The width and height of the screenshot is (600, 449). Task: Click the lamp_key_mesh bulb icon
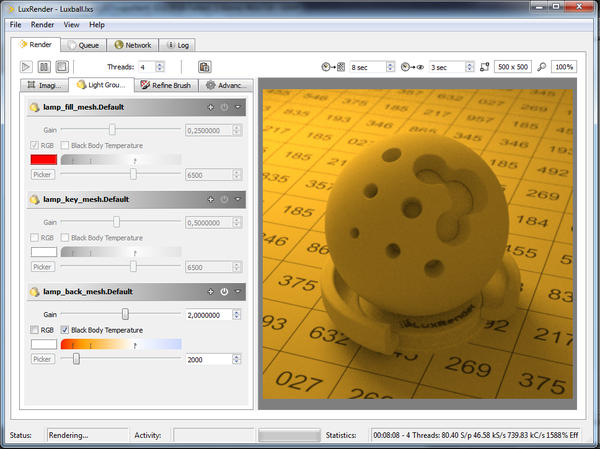coord(34,199)
